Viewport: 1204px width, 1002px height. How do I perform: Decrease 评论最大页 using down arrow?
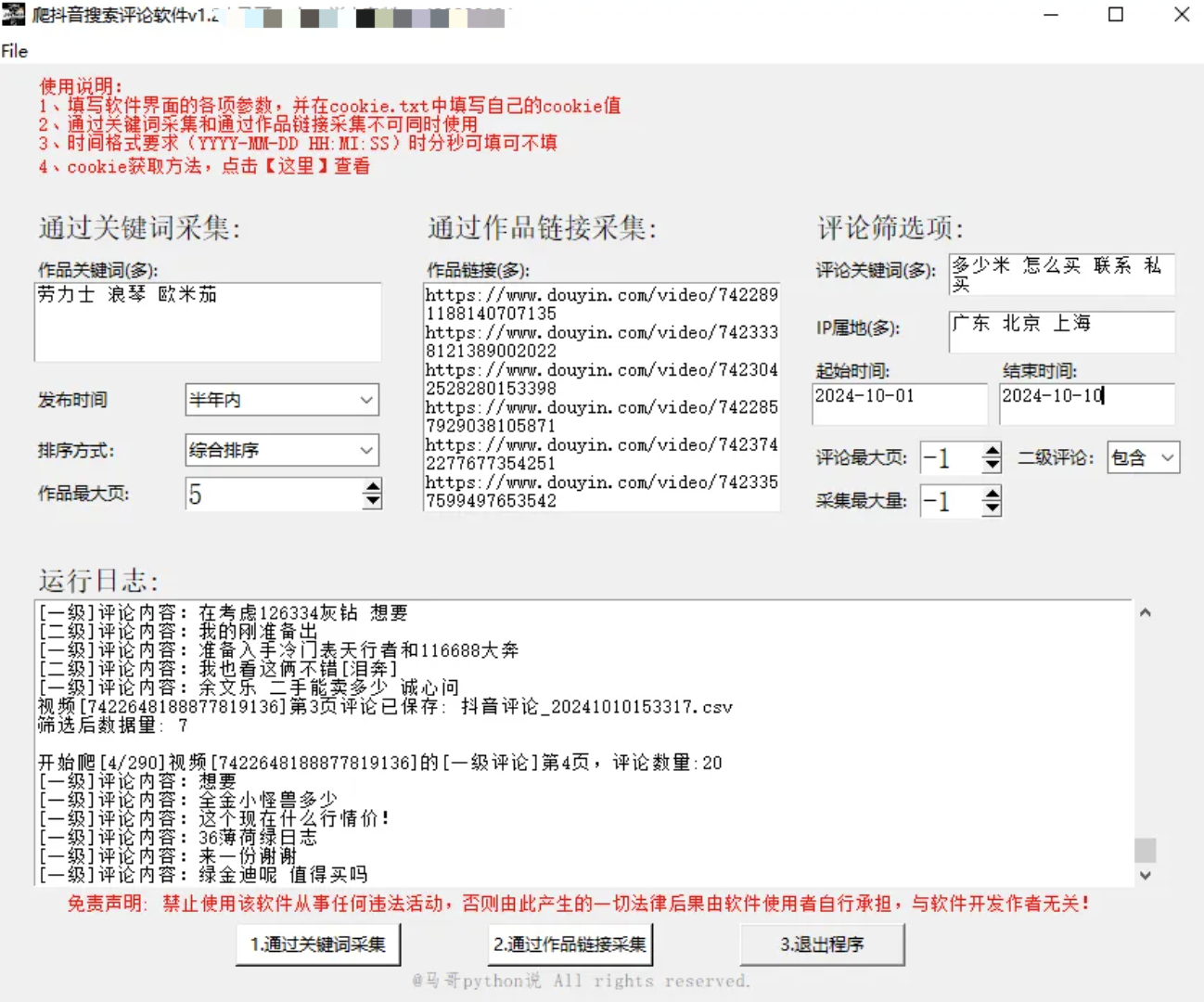[x=992, y=465]
